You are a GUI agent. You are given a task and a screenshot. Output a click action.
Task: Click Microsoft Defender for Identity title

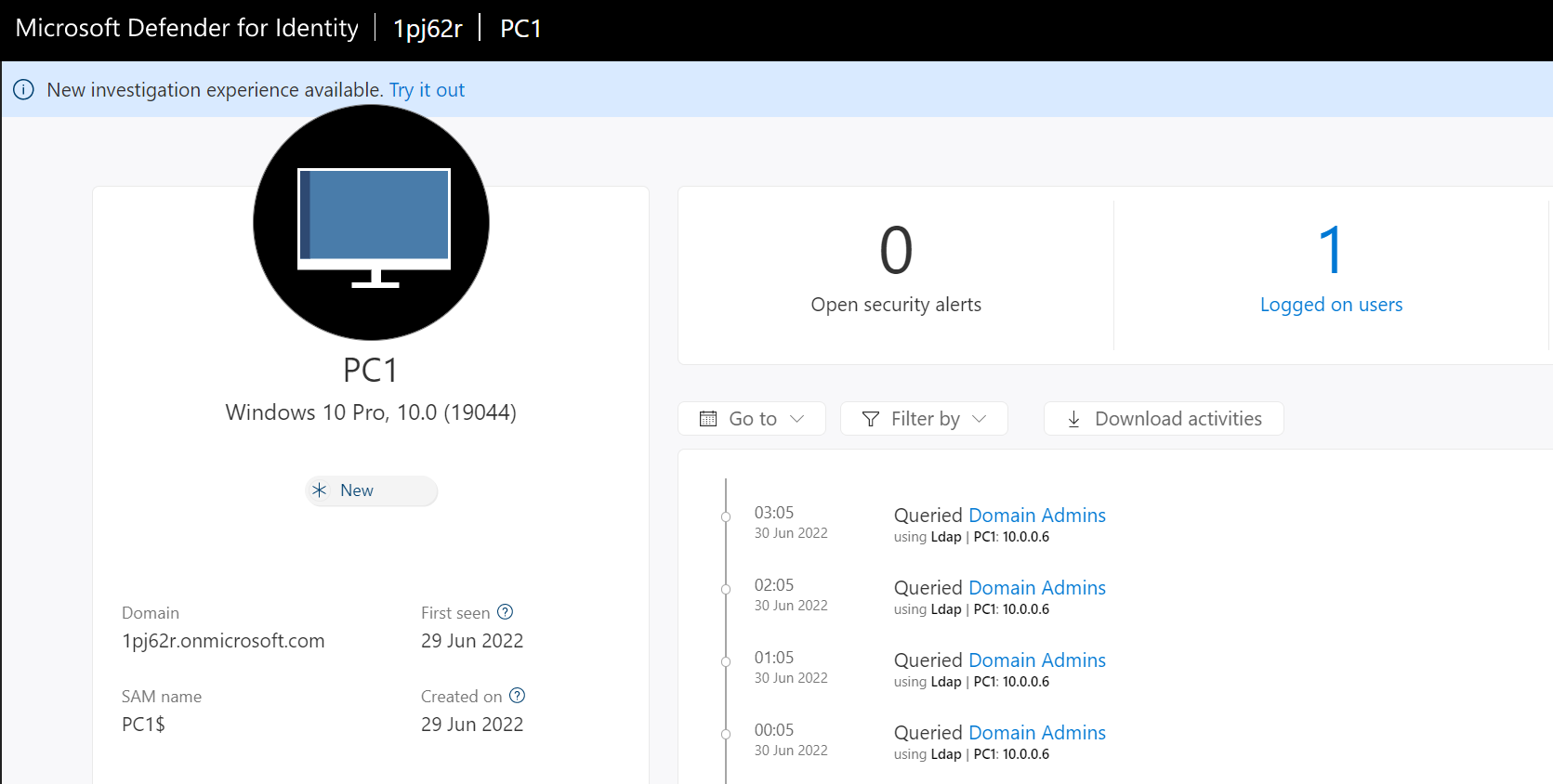coord(187,28)
